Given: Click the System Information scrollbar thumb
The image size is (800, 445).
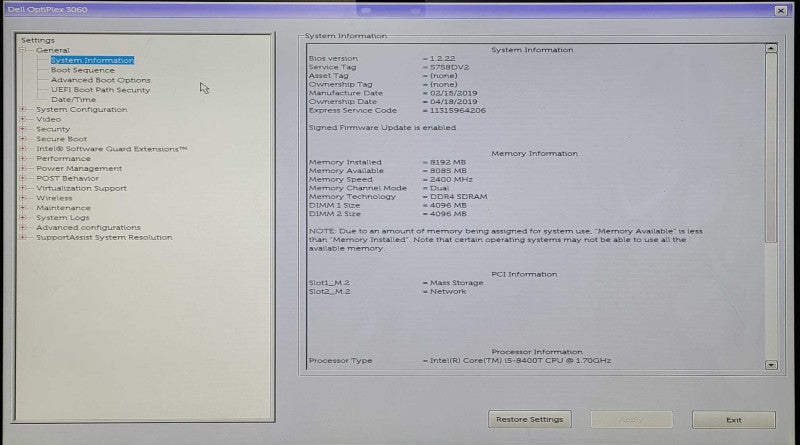Looking at the screenshot, I should pos(771,148).
